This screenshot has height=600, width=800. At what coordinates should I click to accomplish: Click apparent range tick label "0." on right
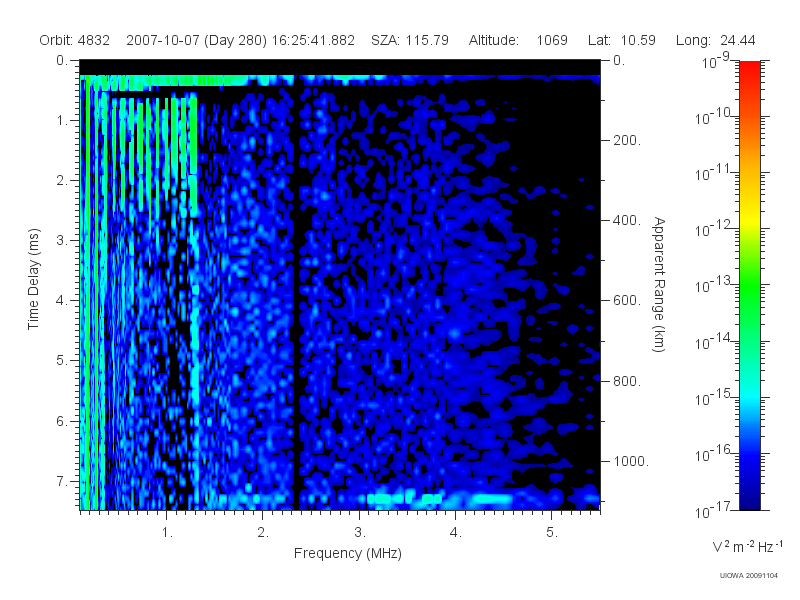pos(619,61)
